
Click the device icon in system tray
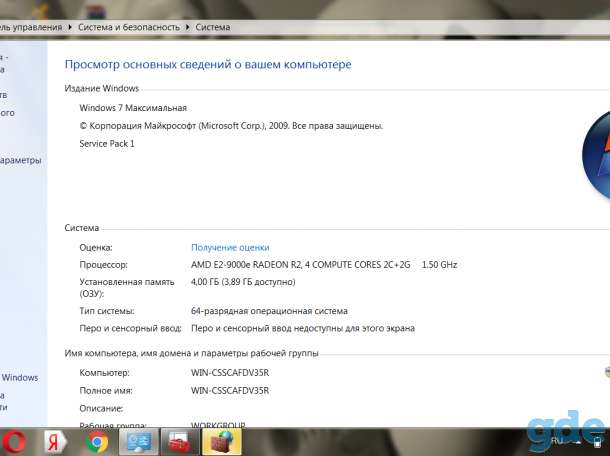[x=597, y=443]
